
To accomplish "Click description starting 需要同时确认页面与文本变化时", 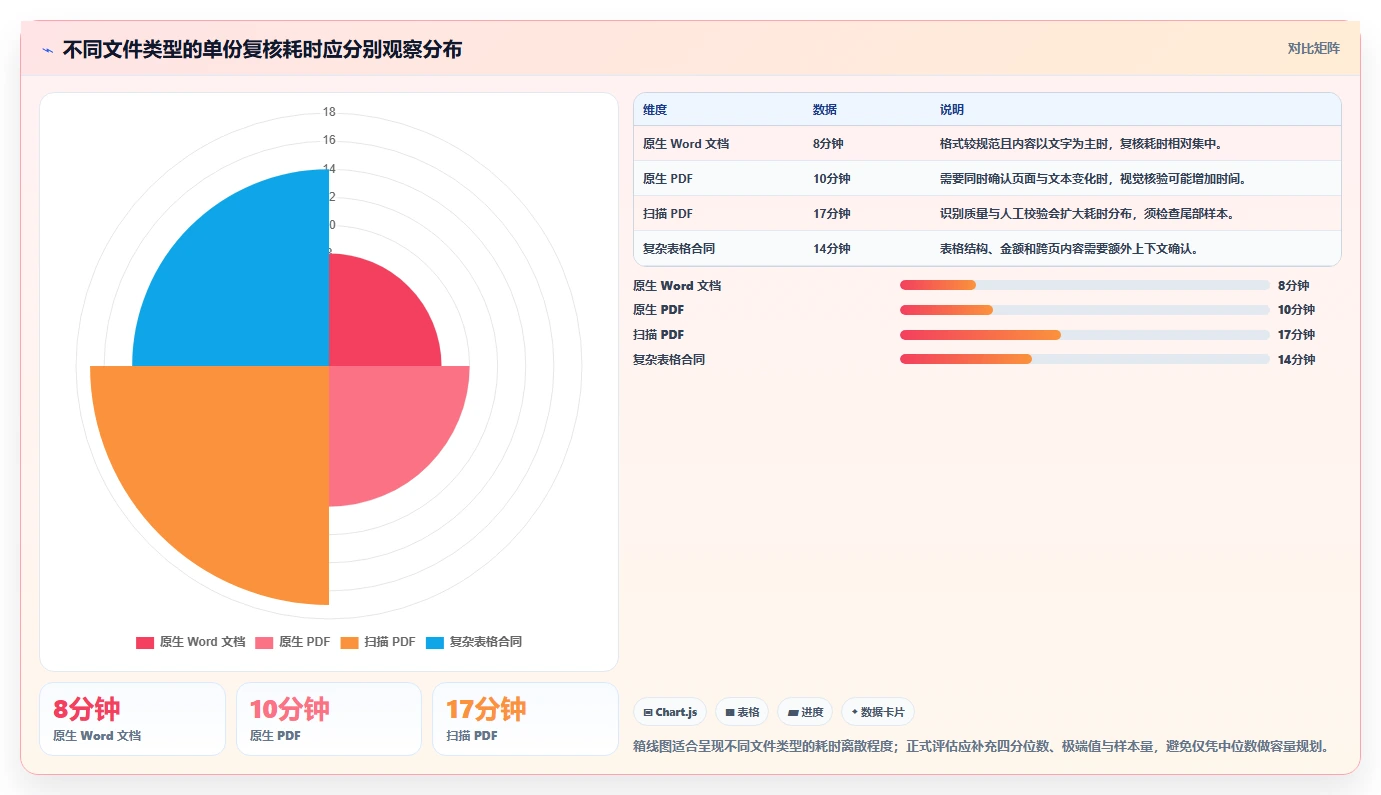I will point(1092,179).
